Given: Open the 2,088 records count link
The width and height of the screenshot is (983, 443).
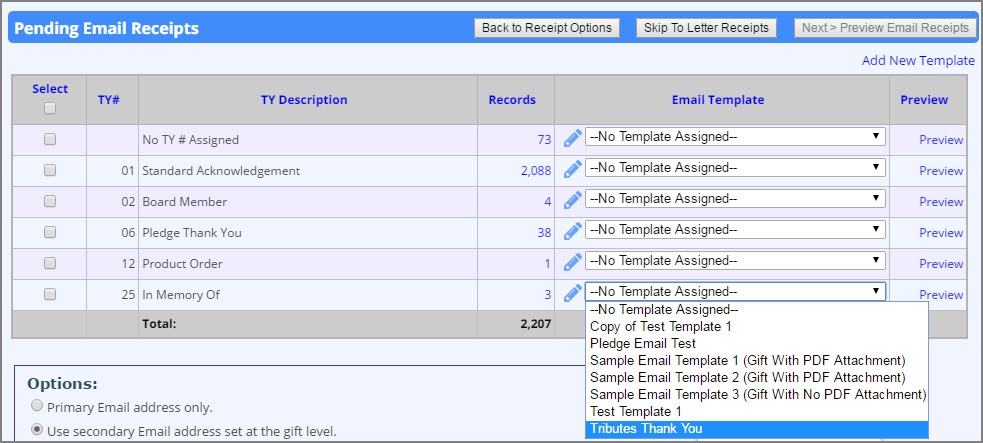Looking at the screenshot, I should pos(535,171).
